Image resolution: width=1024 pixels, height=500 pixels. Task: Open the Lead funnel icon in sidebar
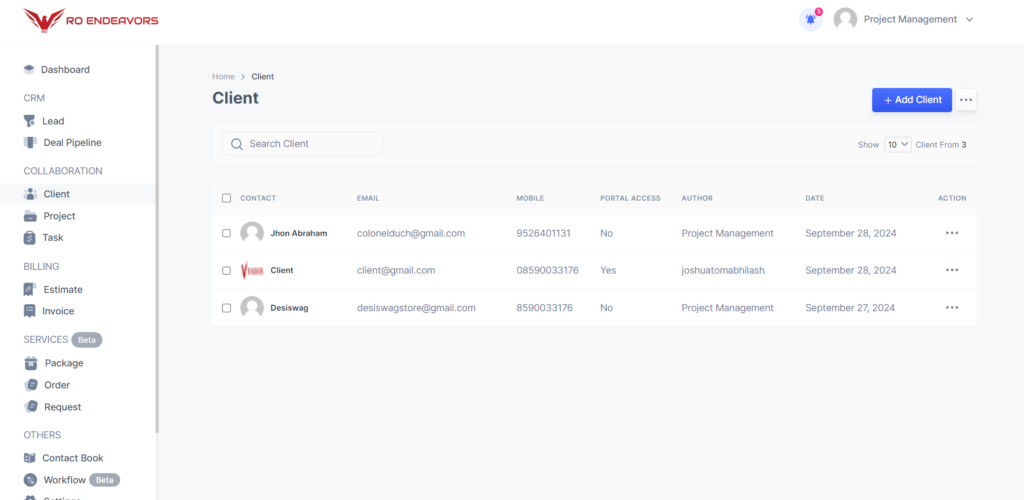click(30, 121)
